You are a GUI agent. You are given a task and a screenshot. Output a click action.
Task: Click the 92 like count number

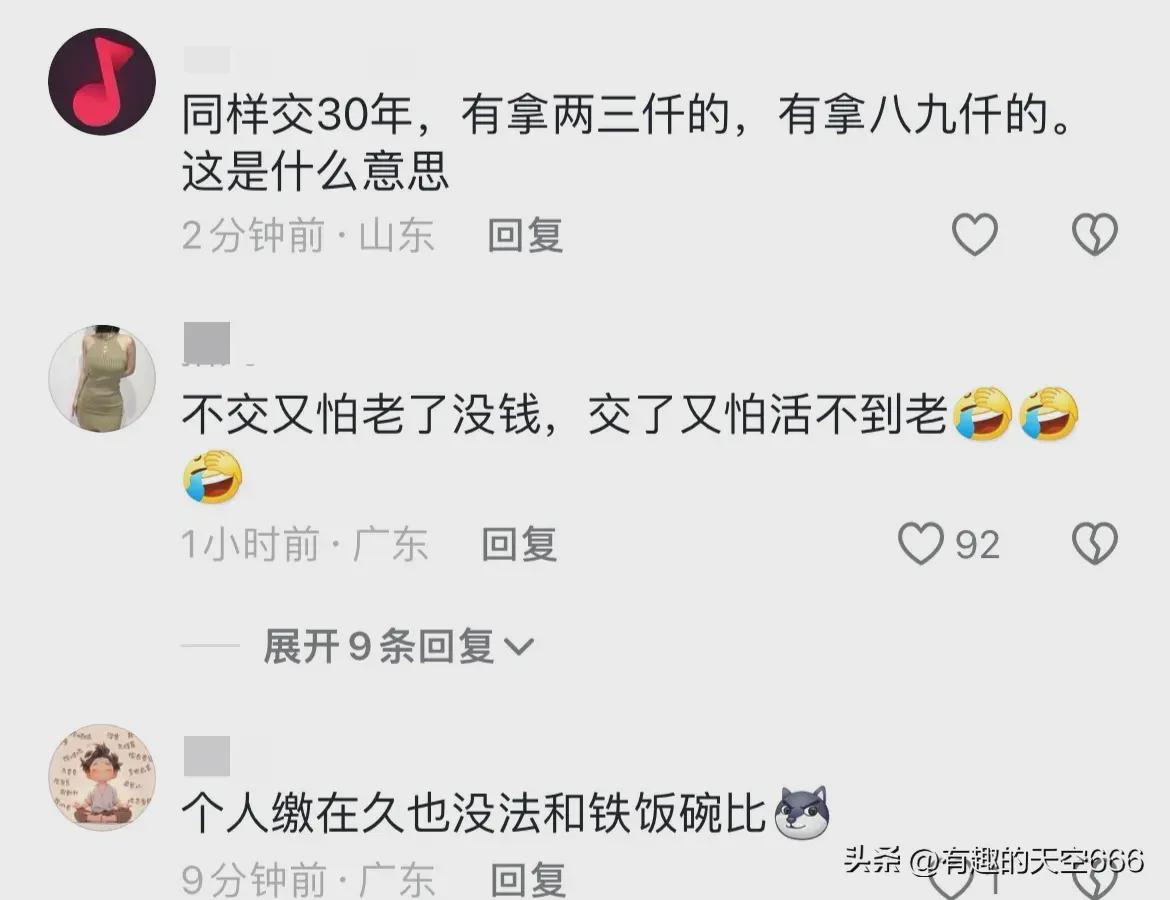(x=977, y=545)
